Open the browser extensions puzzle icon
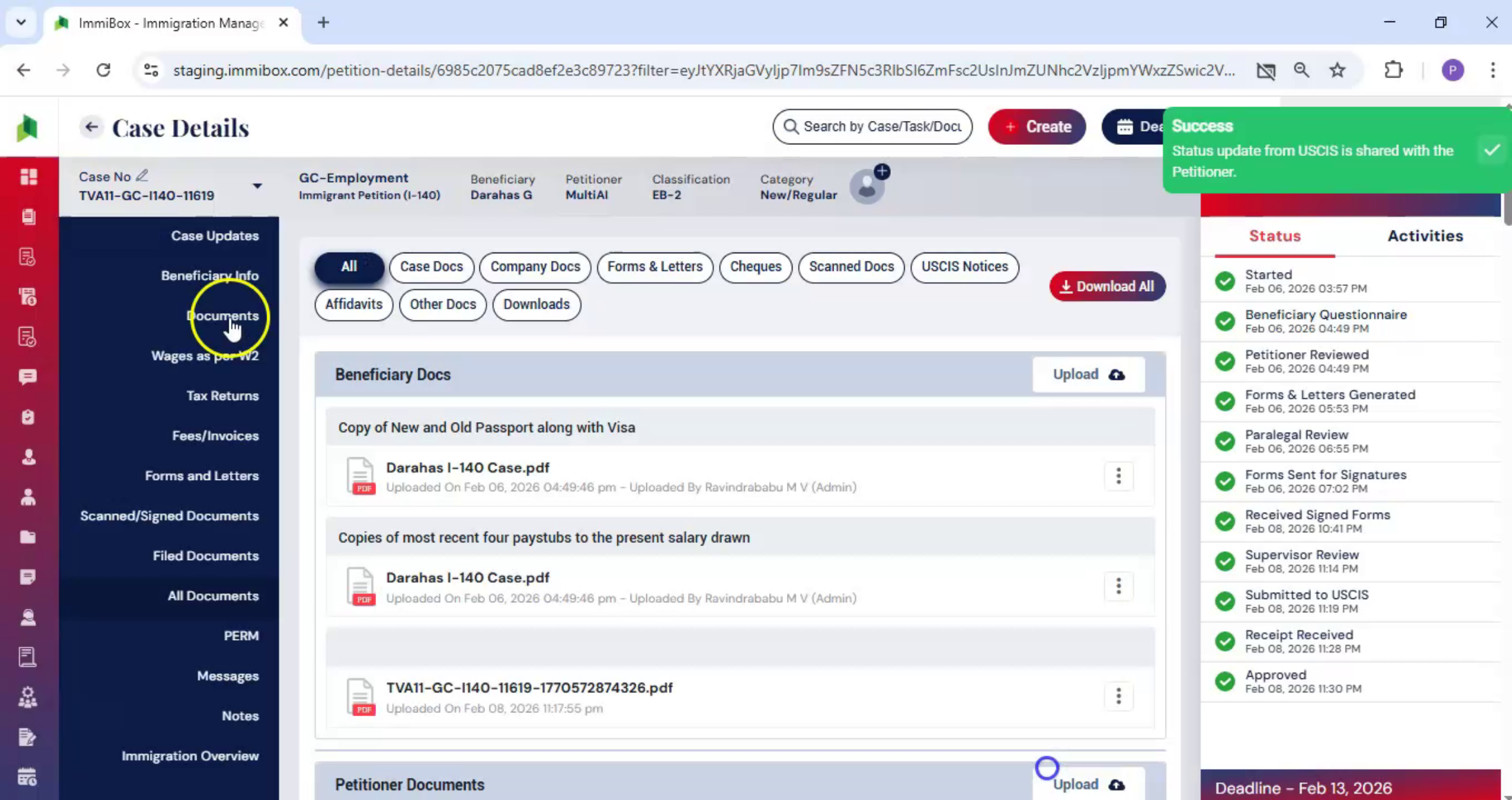This screenshot has height=800, width=1512. (1394, 70)
